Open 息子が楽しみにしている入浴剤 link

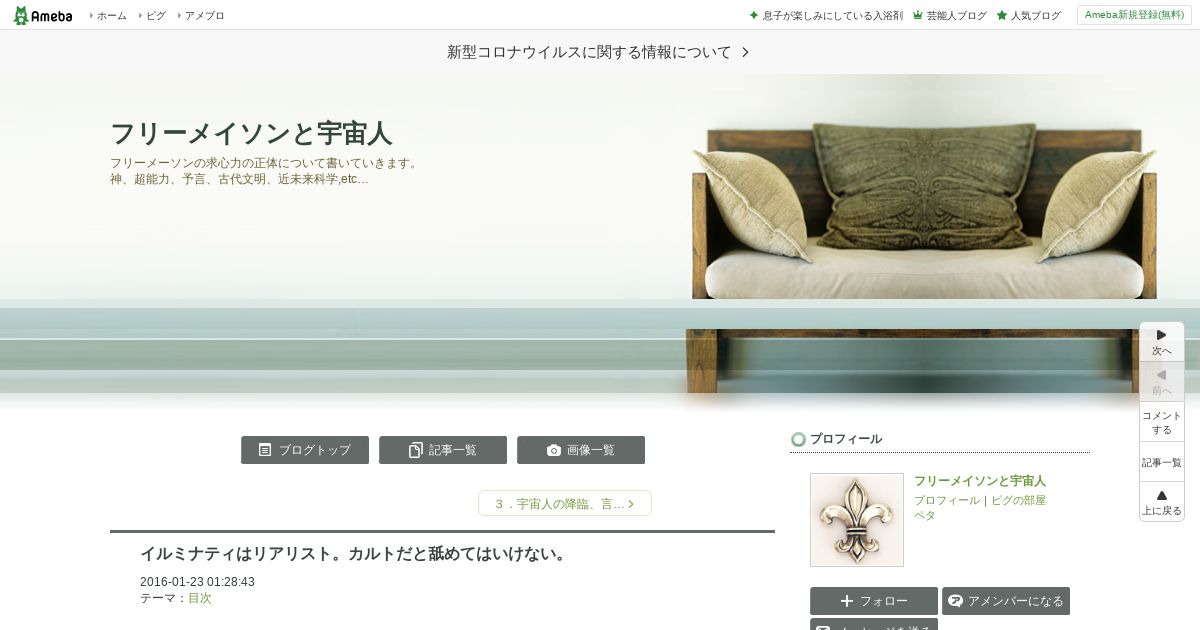[826, 15]
